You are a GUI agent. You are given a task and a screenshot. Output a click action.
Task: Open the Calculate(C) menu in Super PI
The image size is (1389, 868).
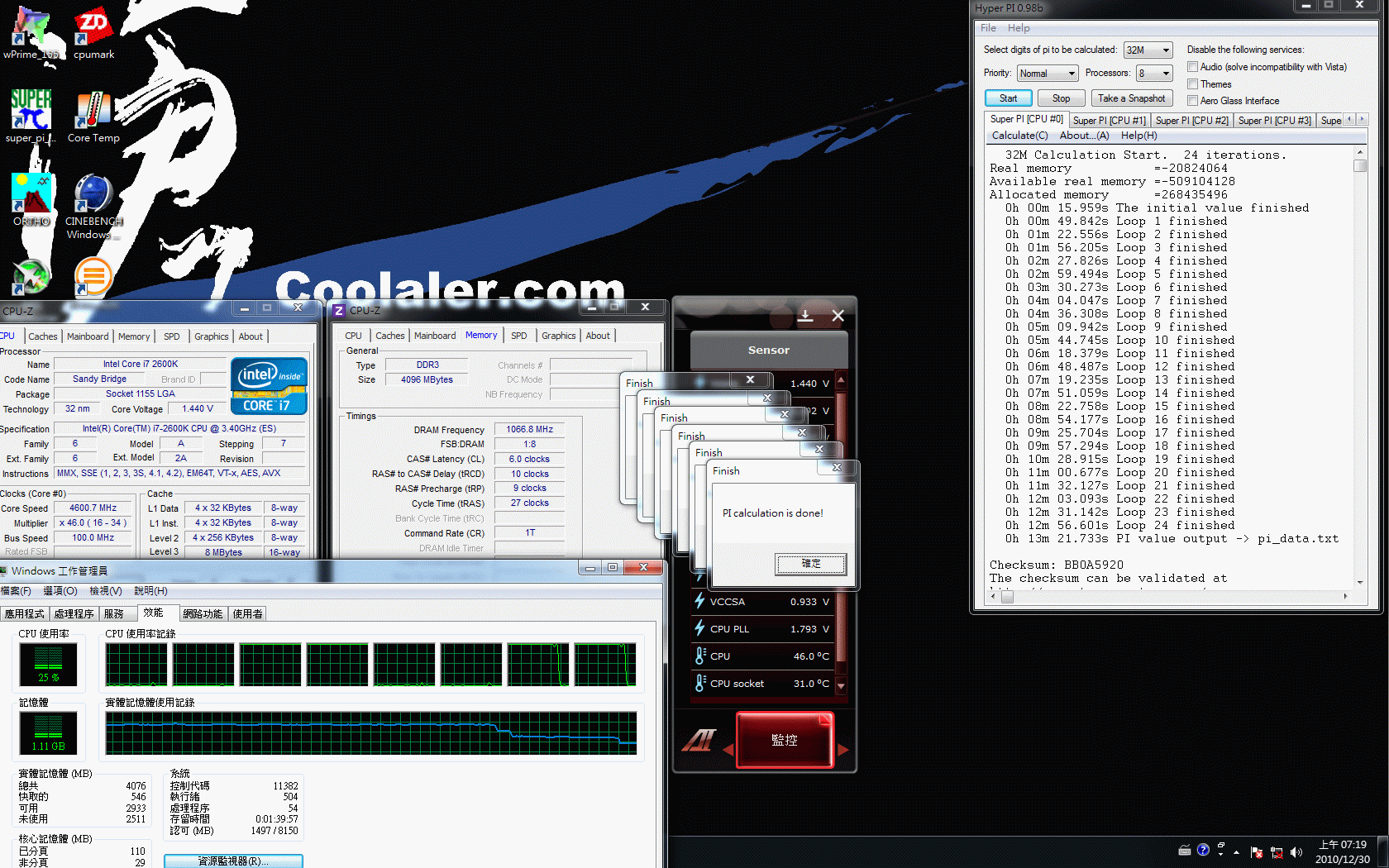pos(1019,136)
